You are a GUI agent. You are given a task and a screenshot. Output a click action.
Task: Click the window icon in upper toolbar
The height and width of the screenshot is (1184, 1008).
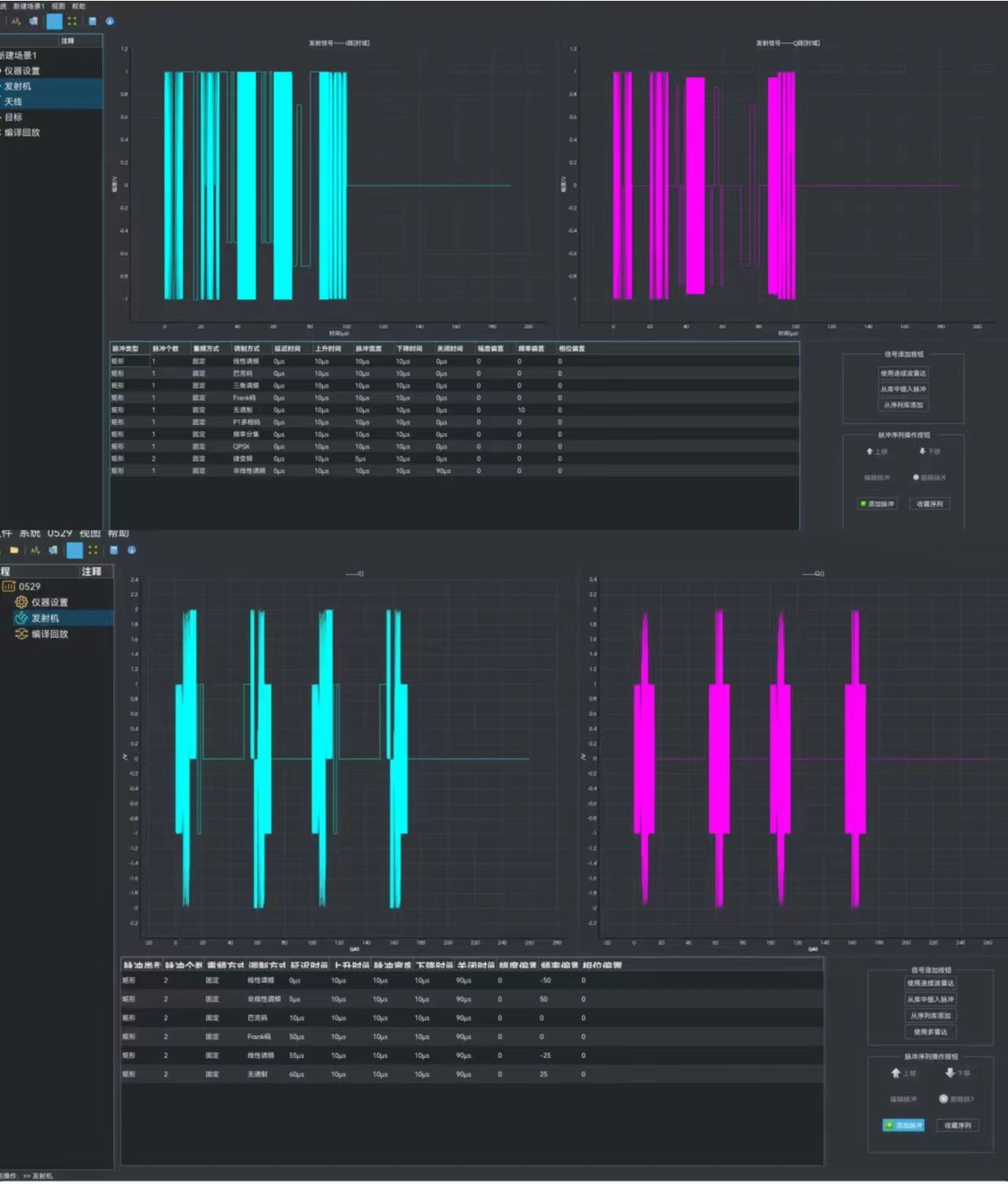92,21
